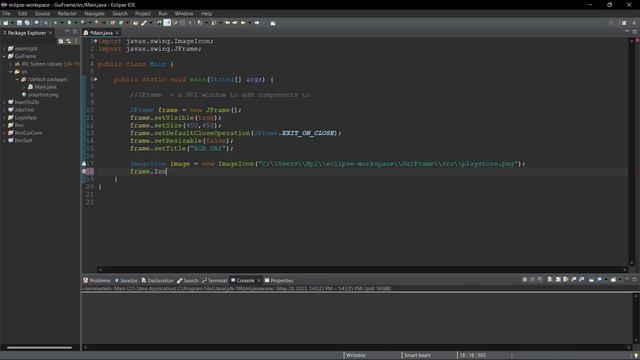640x360 pixels.
Task: Switch to the Properties tab
Action: coord(279,280)
